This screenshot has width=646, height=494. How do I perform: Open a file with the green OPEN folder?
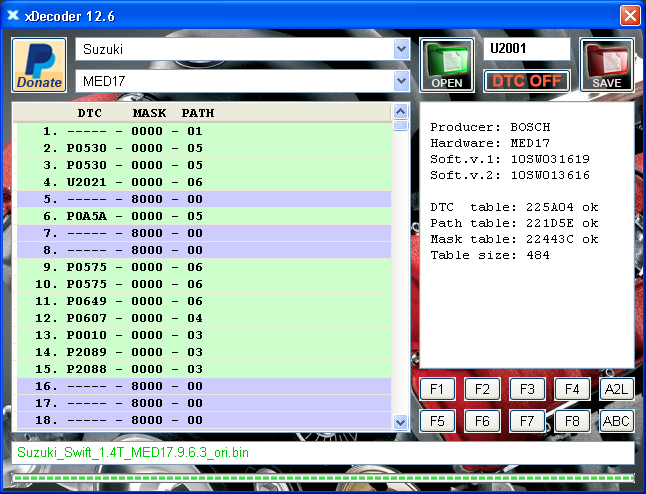tap(447, 65)
